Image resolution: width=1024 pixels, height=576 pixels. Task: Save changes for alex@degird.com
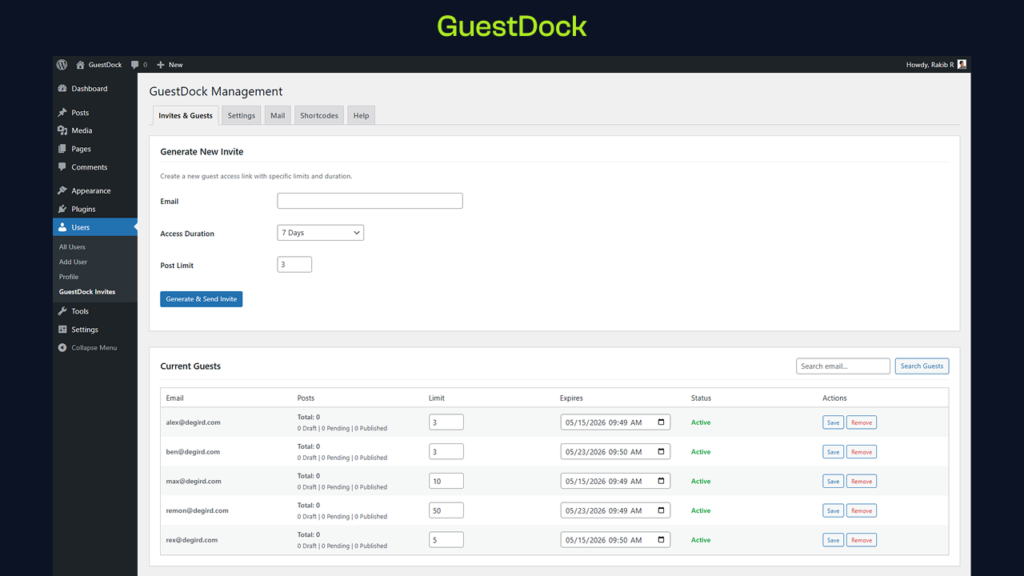(x=833, y=423)
